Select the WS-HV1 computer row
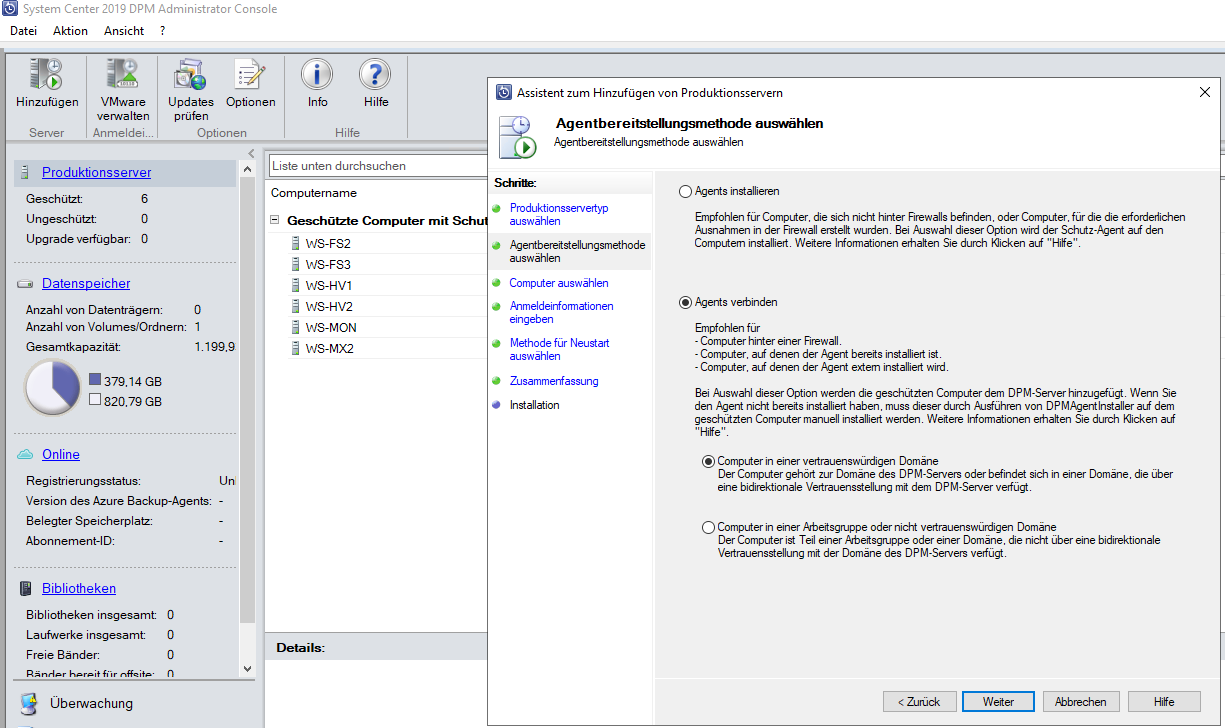 [x=378, y=285]
